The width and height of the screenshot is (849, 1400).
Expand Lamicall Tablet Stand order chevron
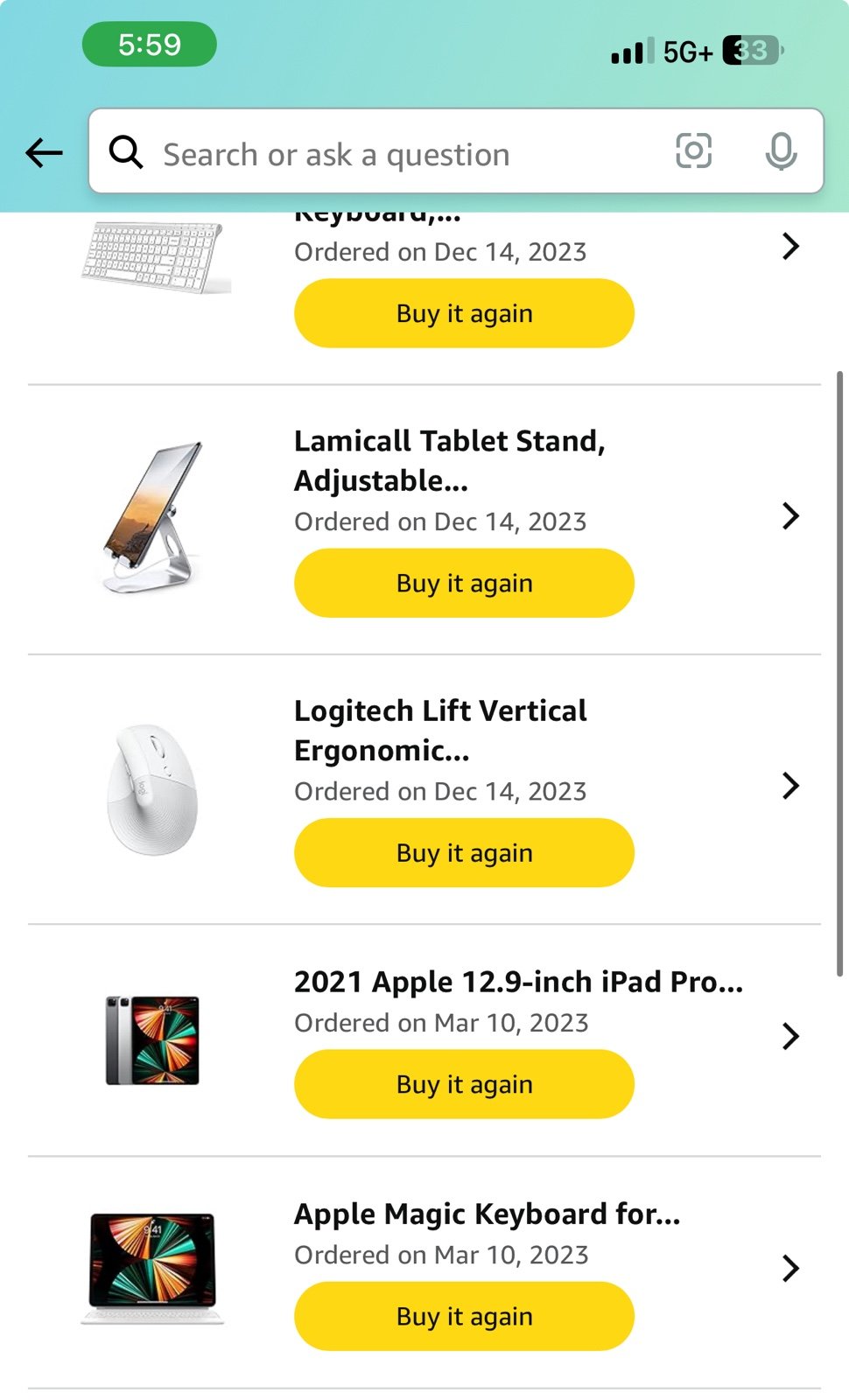point(790,516)
